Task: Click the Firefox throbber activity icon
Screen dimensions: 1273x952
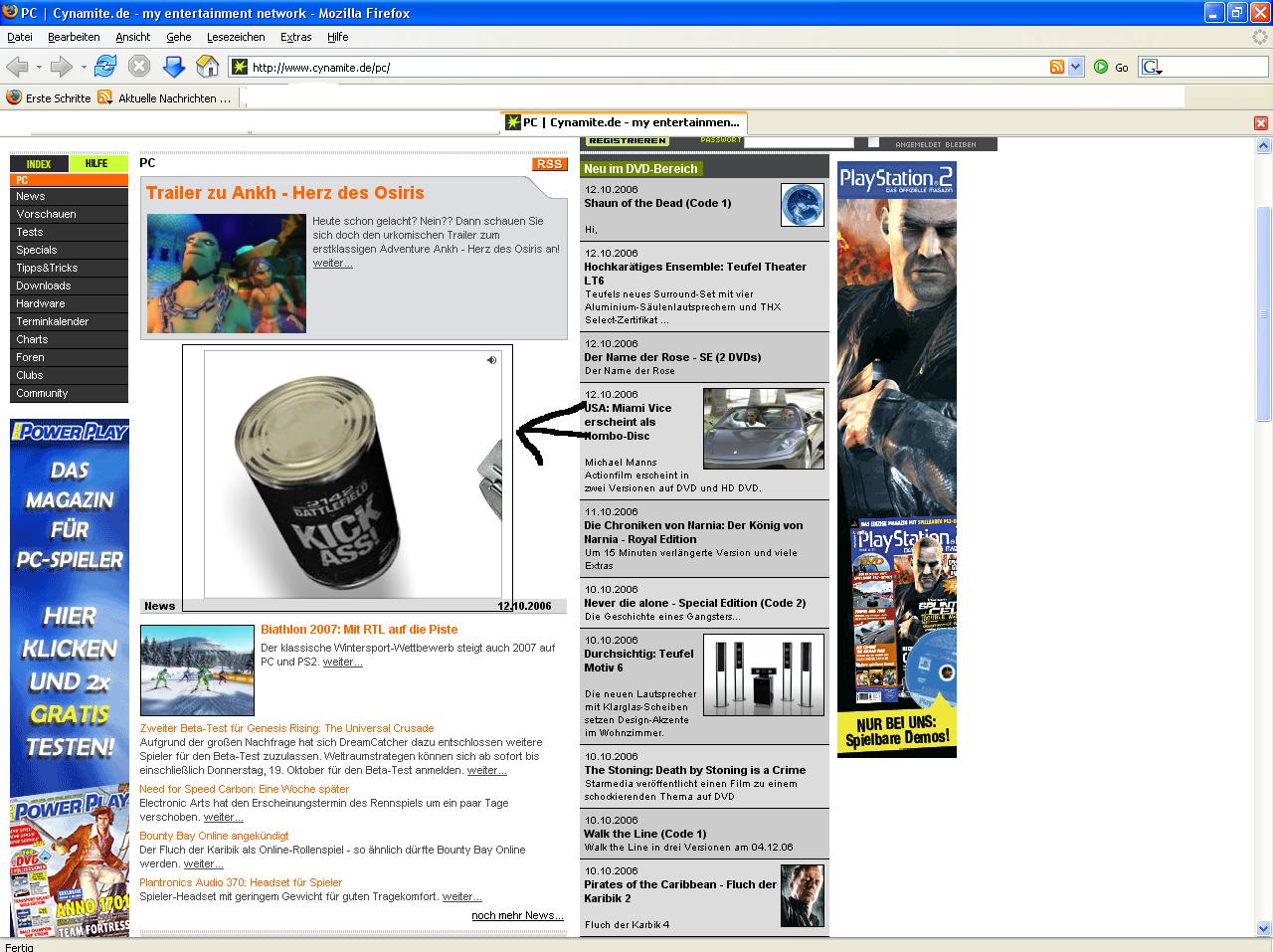Action: click(1261, 37)
